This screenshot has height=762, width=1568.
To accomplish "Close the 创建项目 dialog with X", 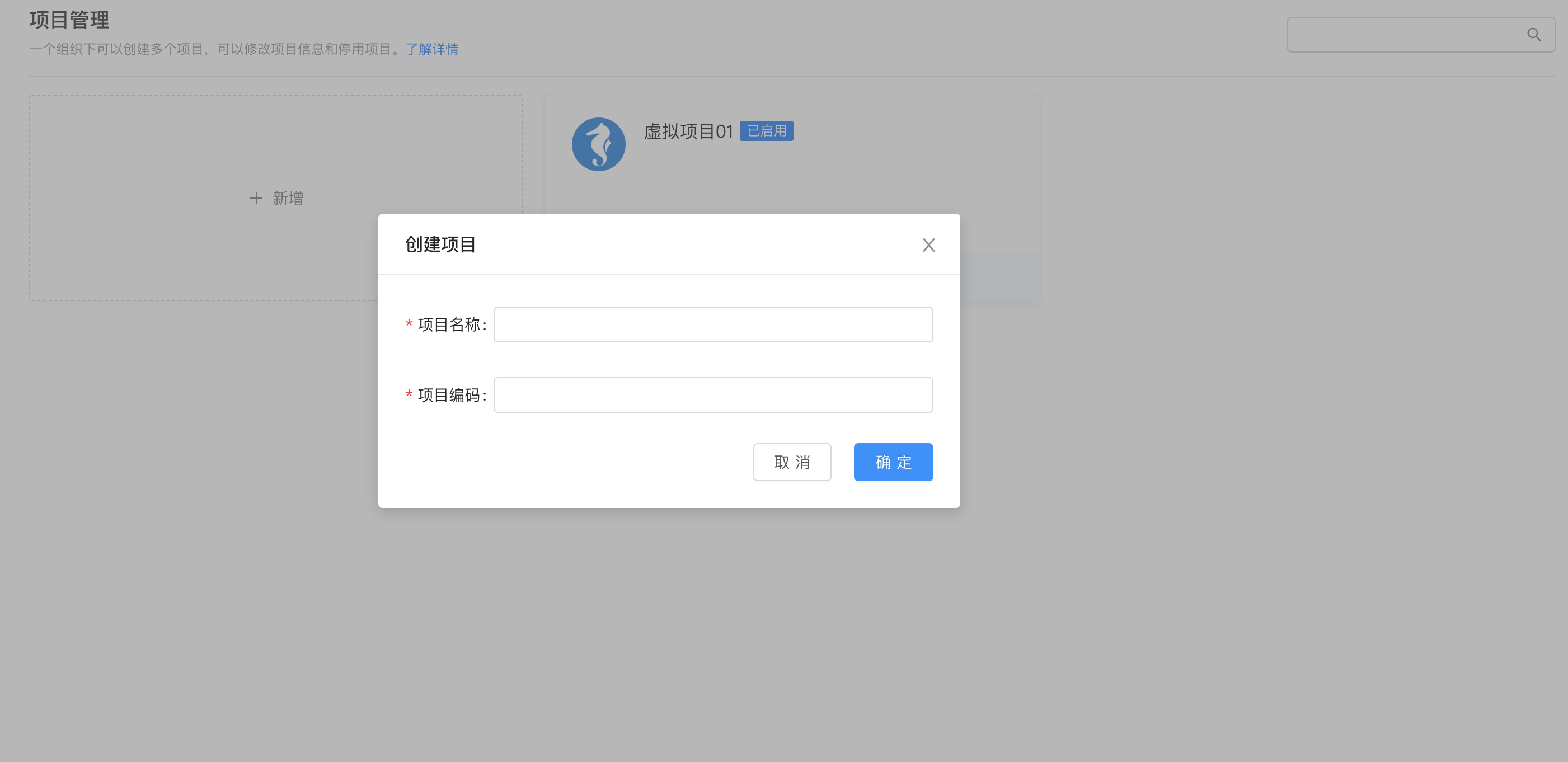I will (928, 244).
